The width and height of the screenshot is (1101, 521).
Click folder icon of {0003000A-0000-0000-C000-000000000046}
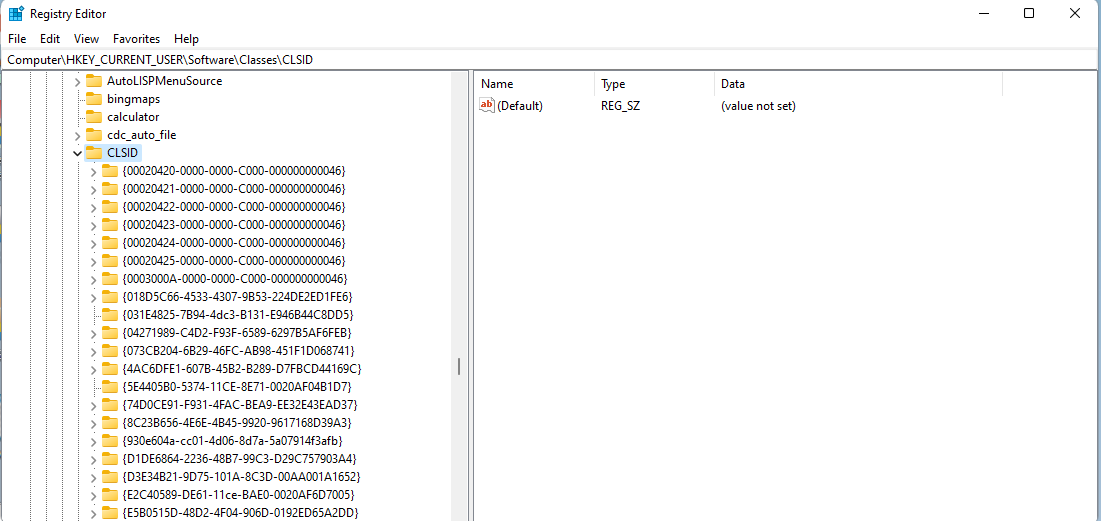(110, 279)
